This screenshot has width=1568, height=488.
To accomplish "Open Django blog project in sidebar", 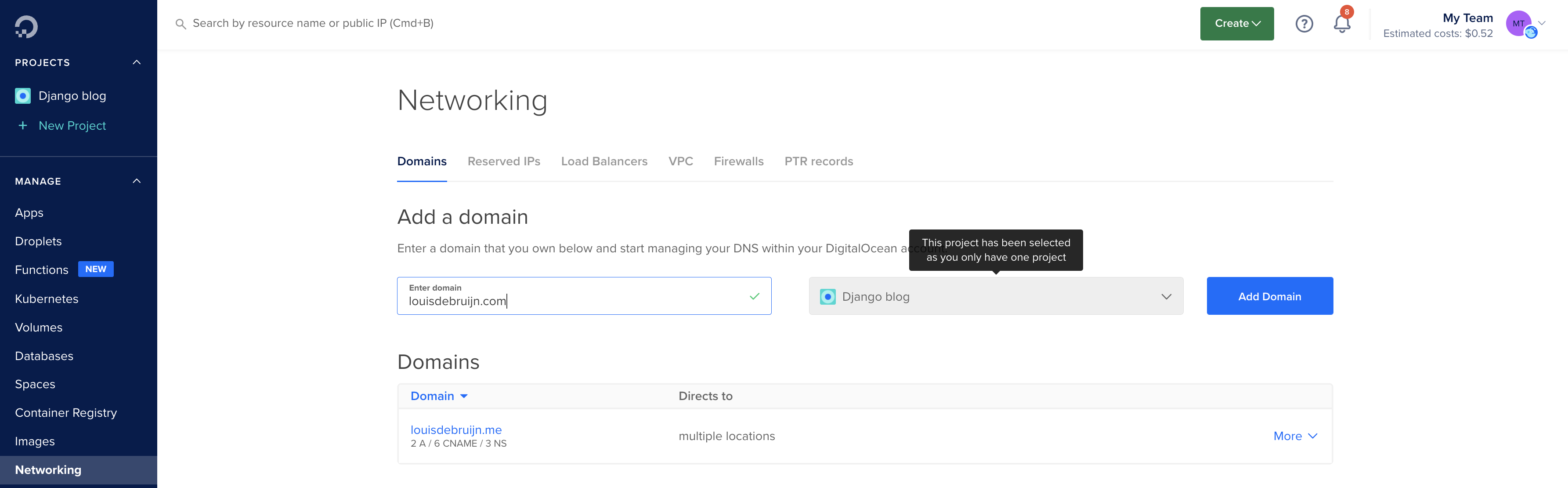I will (x=72, y=96).
